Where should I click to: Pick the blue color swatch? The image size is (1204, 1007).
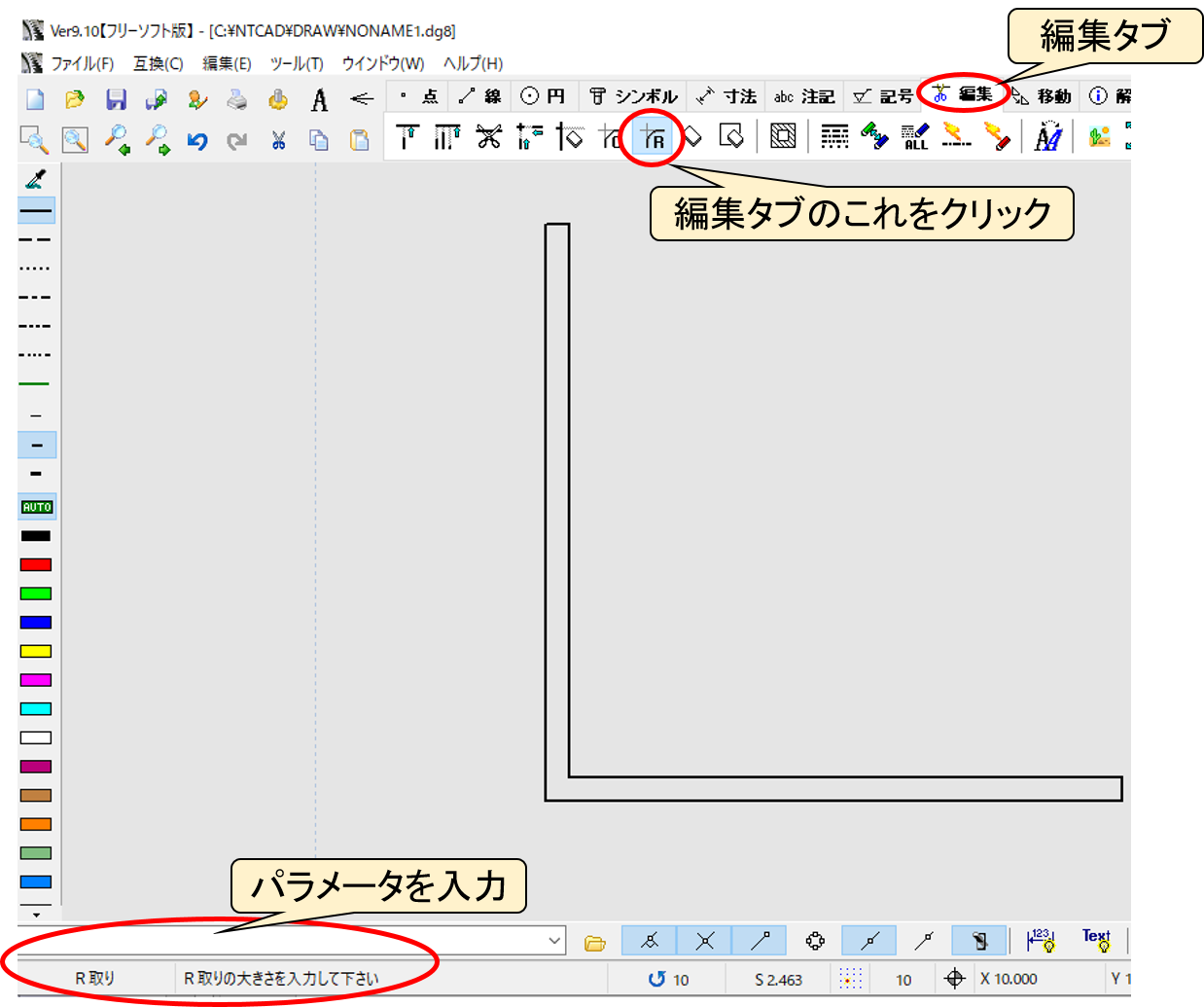click(x=36, y=623)
